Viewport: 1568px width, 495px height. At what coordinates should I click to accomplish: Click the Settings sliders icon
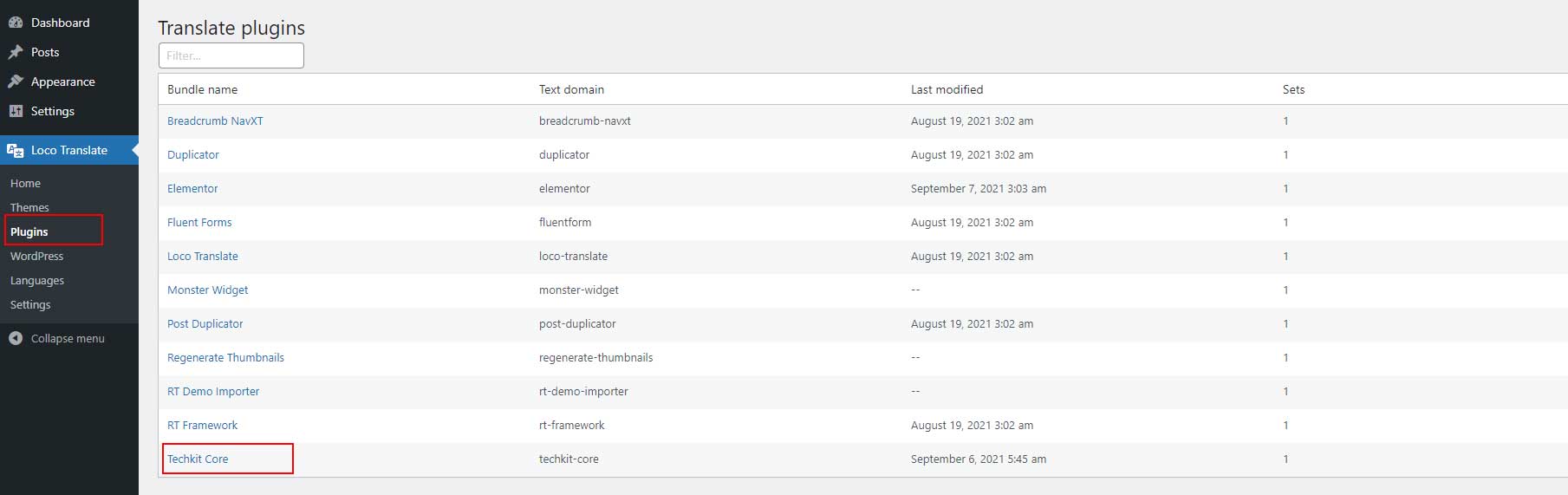[x=16, y=111]
